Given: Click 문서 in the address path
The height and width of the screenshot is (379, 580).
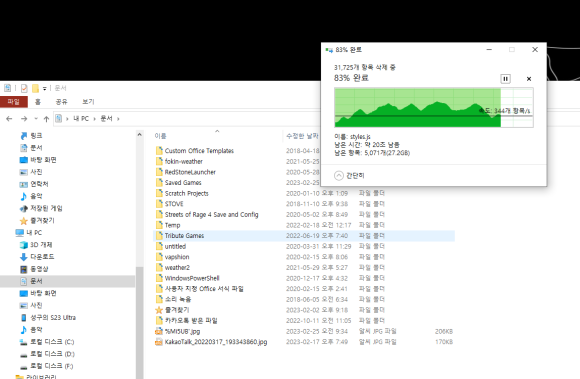Looking at the screenshot, I should [106, 119].
